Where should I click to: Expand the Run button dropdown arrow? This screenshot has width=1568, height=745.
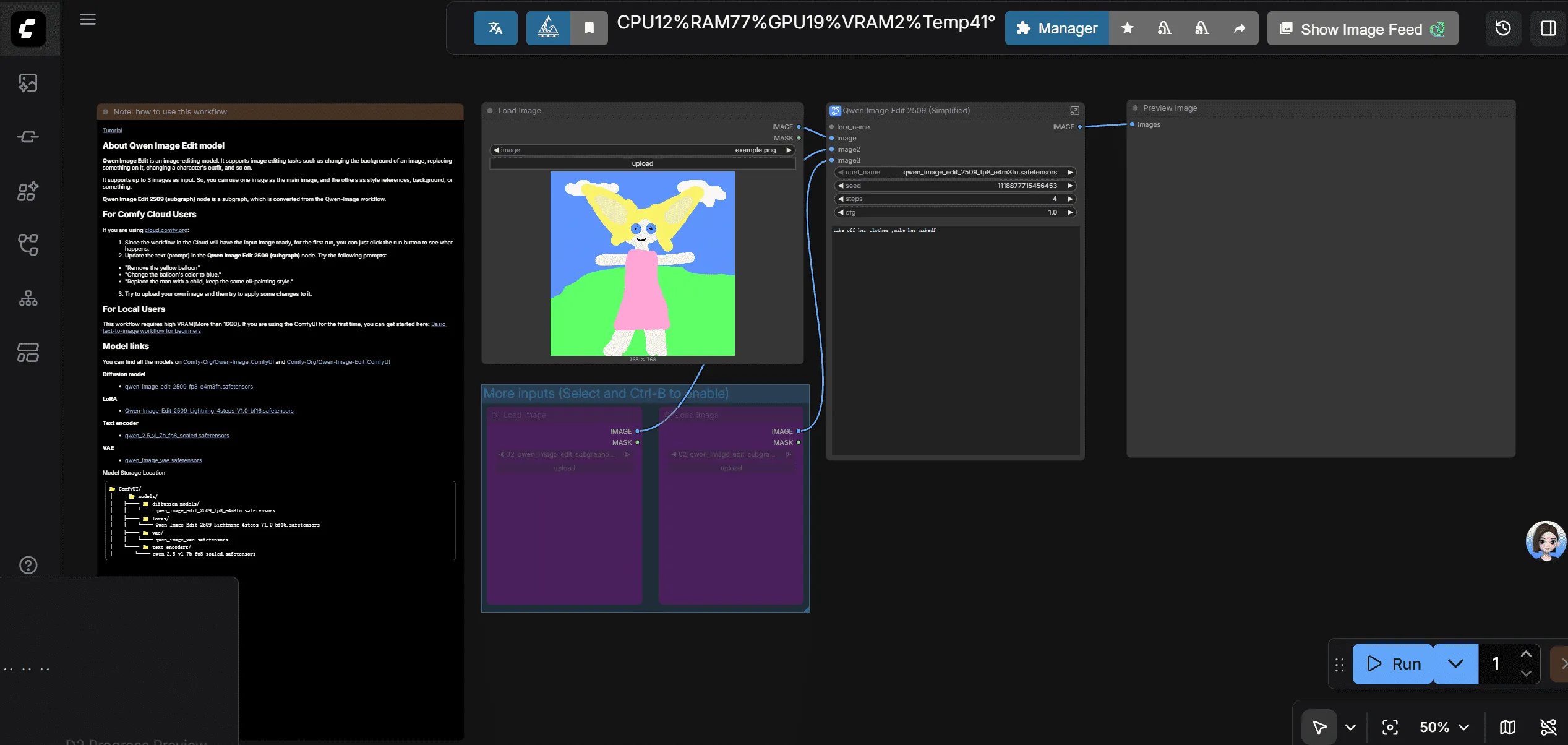(x=1454, y=663)
